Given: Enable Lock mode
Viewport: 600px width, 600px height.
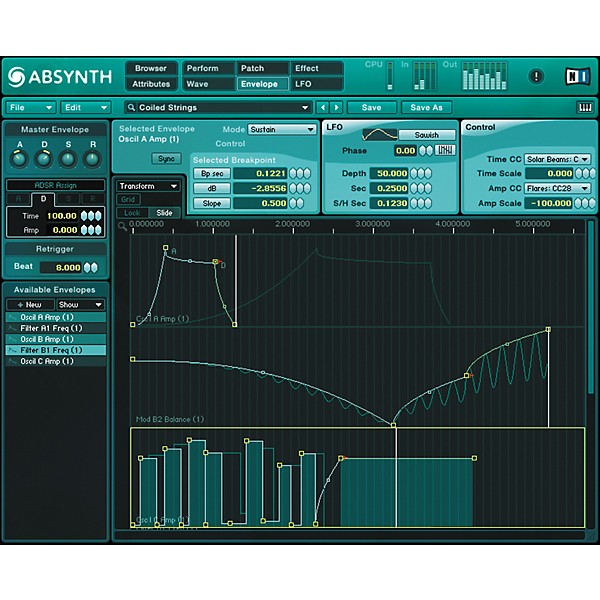Looking at the screenshot, I should tap(132, 213).
